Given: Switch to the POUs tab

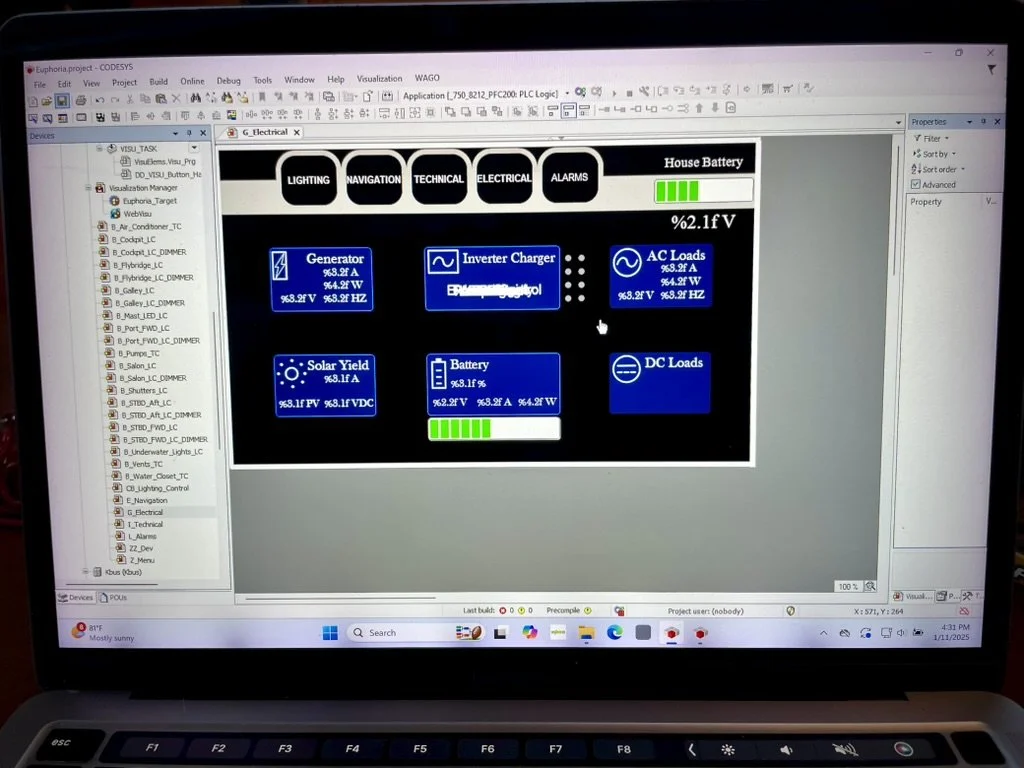Looking at the screenshot, I should point(113,597).
